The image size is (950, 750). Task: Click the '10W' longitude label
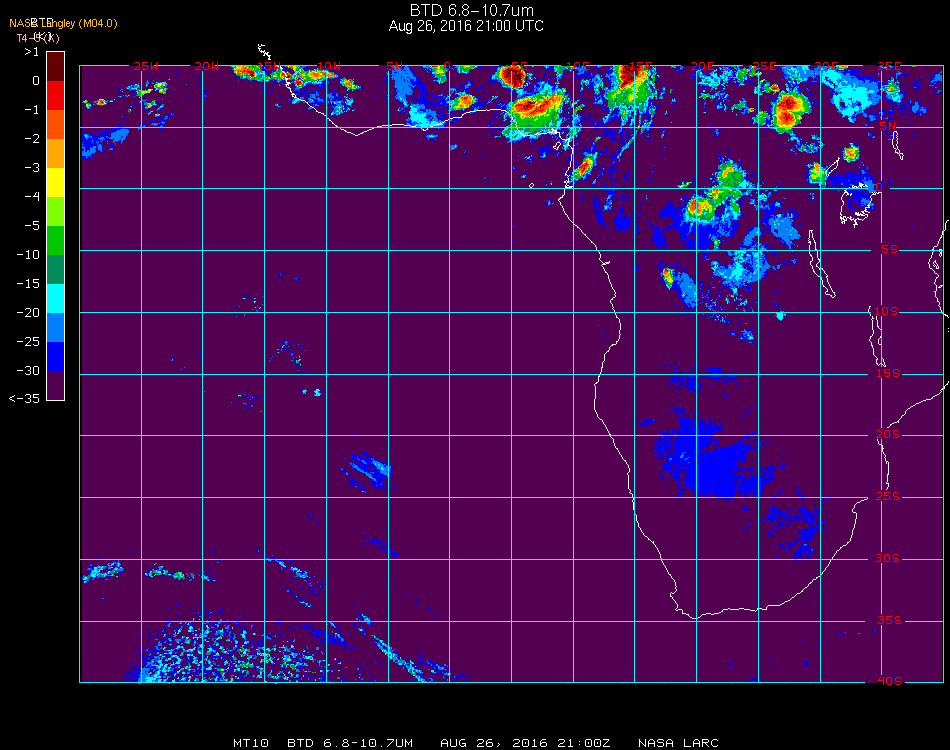tap(329, 66)
